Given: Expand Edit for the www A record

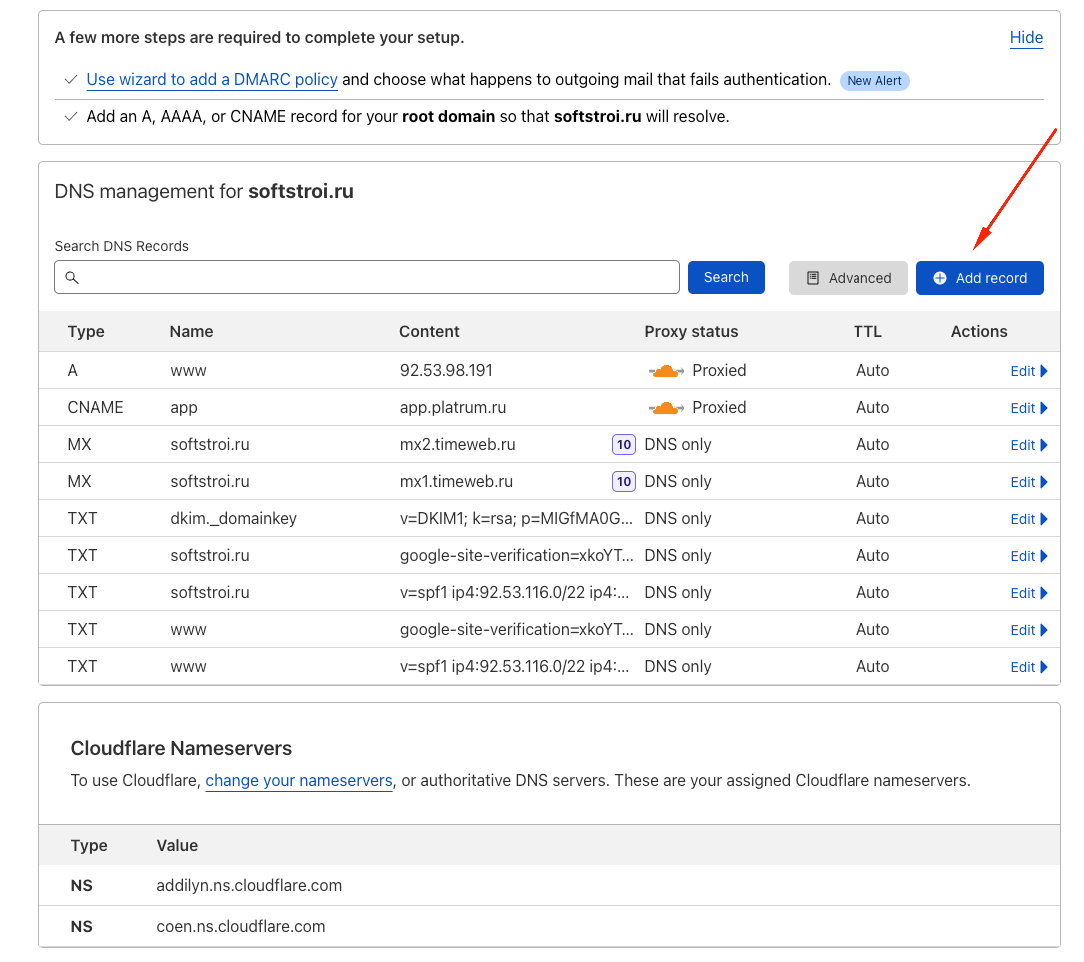Looking at the screenshot, I should (x=1028, y=371).
